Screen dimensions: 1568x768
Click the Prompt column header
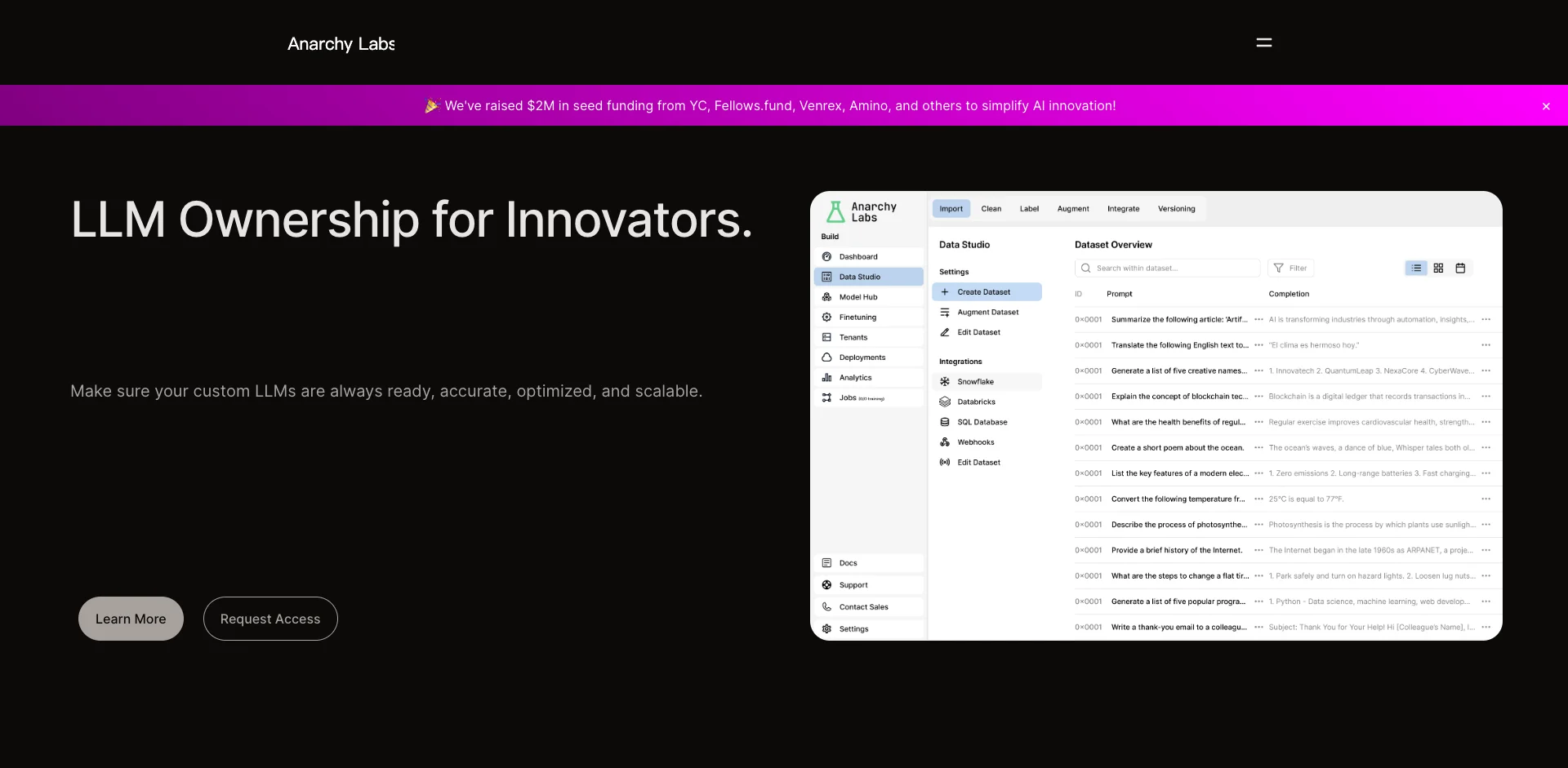pos(1120,294)
